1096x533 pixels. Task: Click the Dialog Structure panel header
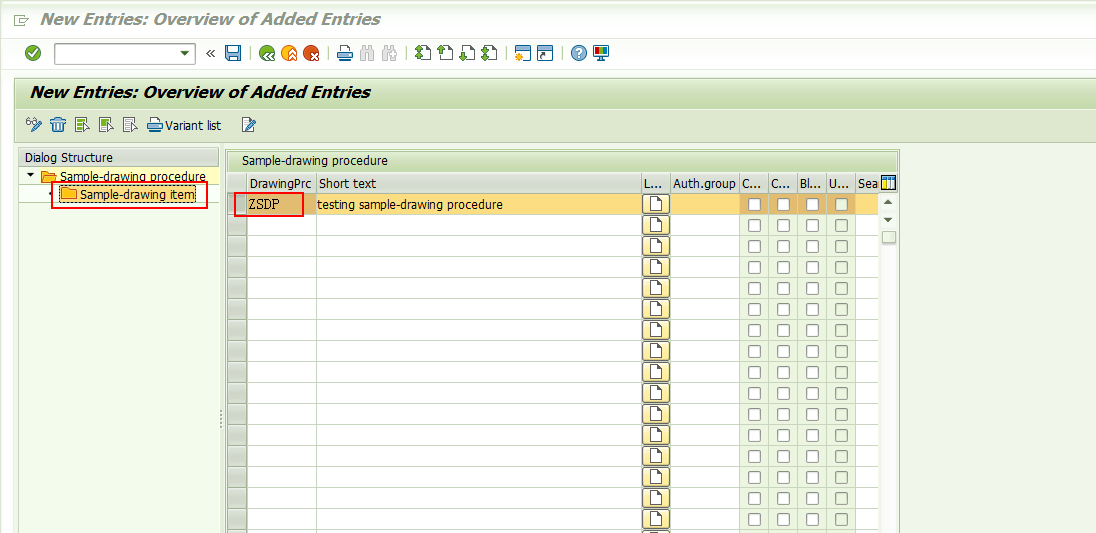point(118,158)
